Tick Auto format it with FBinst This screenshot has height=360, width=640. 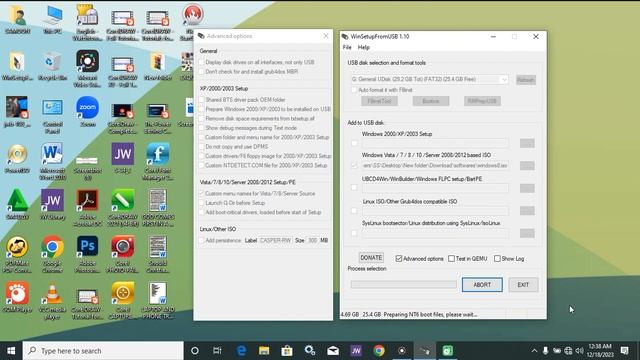tap(354, 90)
